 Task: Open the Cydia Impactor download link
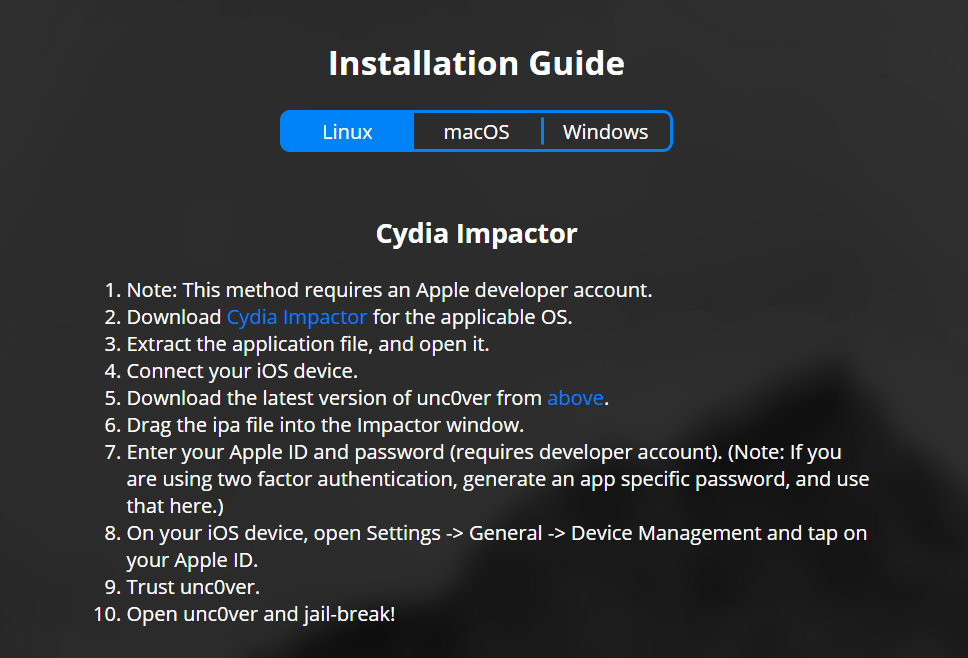pos(297,317)
